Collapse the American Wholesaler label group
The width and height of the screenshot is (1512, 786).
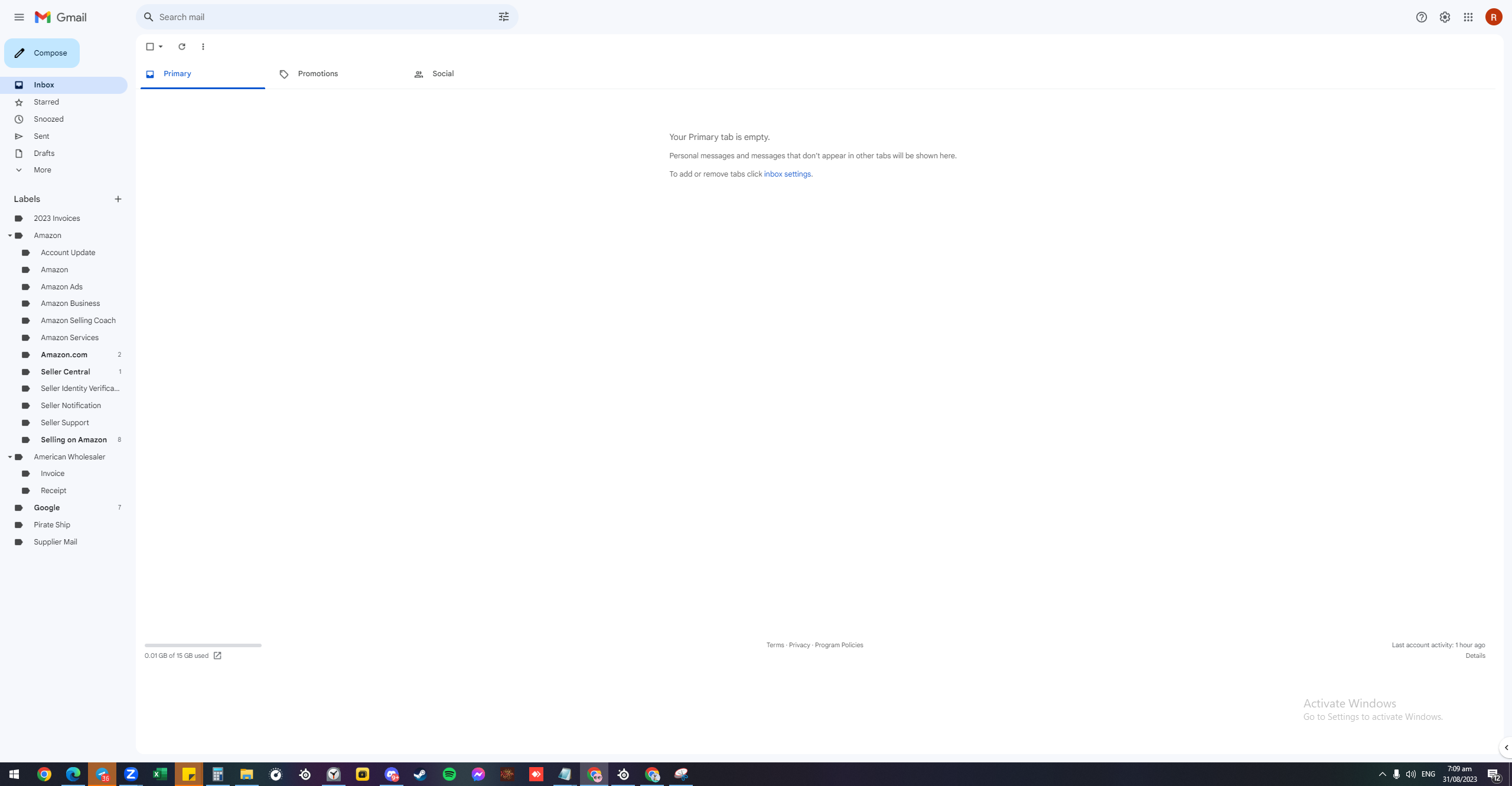point(10,457)
